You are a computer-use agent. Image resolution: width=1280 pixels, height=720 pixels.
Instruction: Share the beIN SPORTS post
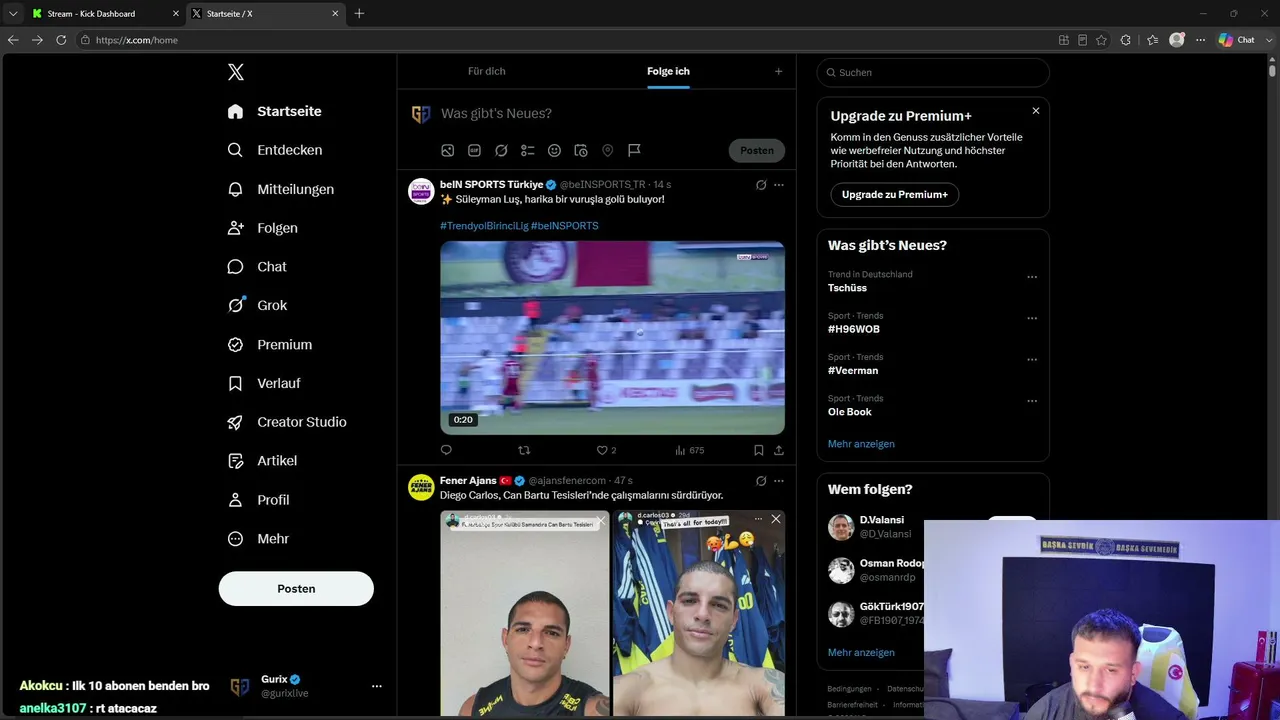click(779, 450)
